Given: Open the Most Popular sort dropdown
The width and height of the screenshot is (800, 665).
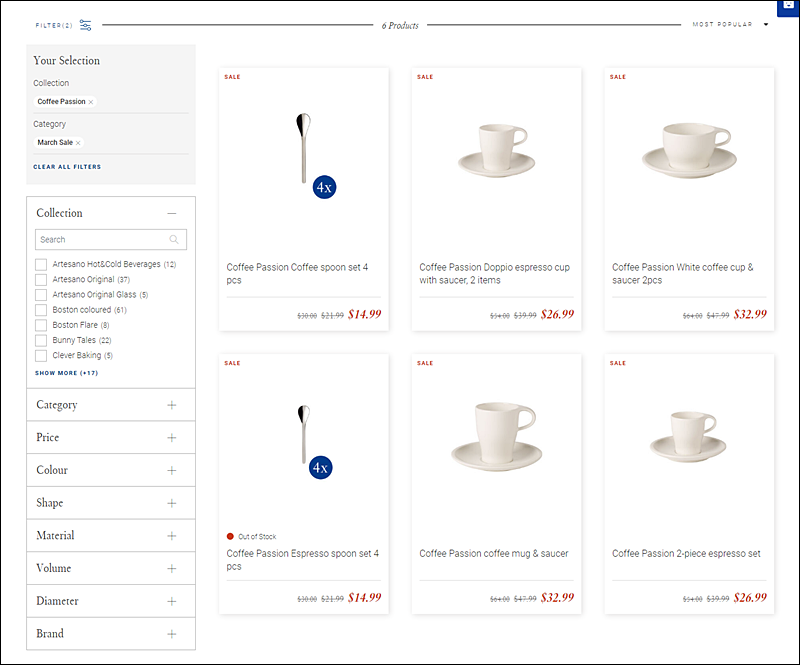Looking at the screenshot, I should (730, 24).
